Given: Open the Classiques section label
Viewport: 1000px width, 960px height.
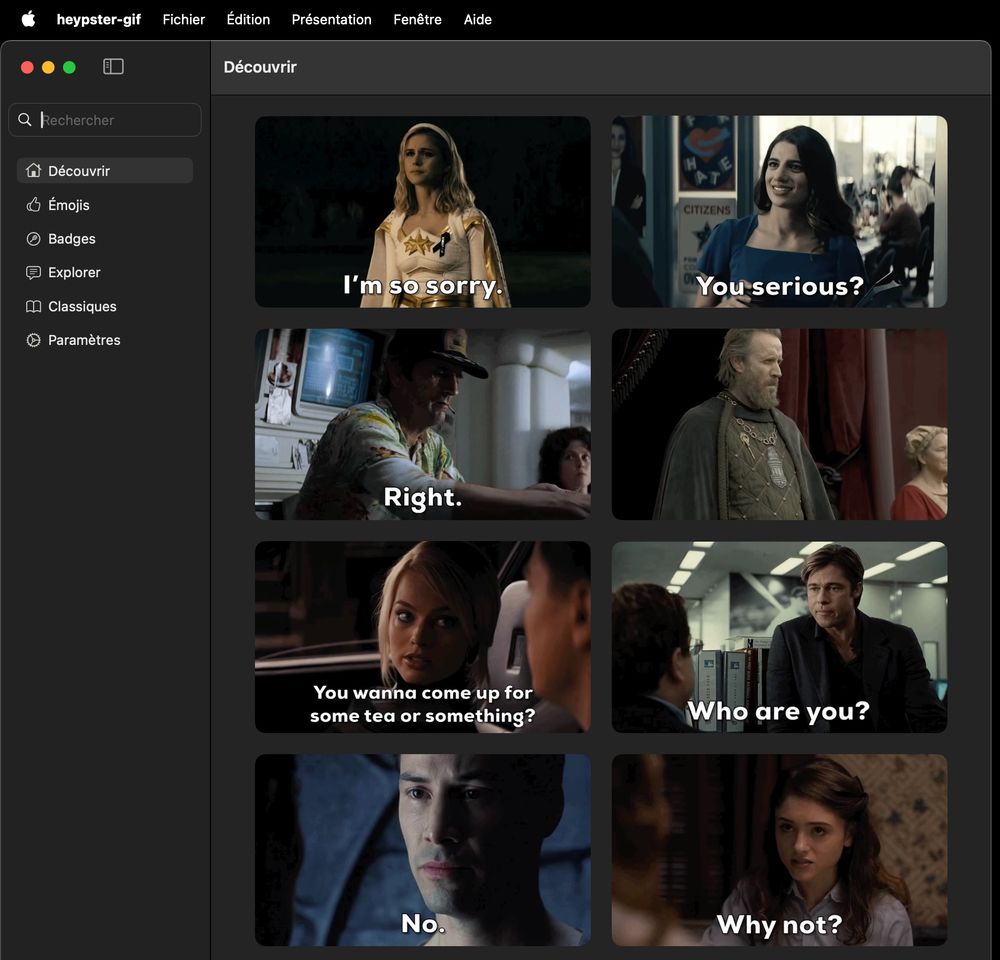Looking at the screenshot, I should point(82,306).
